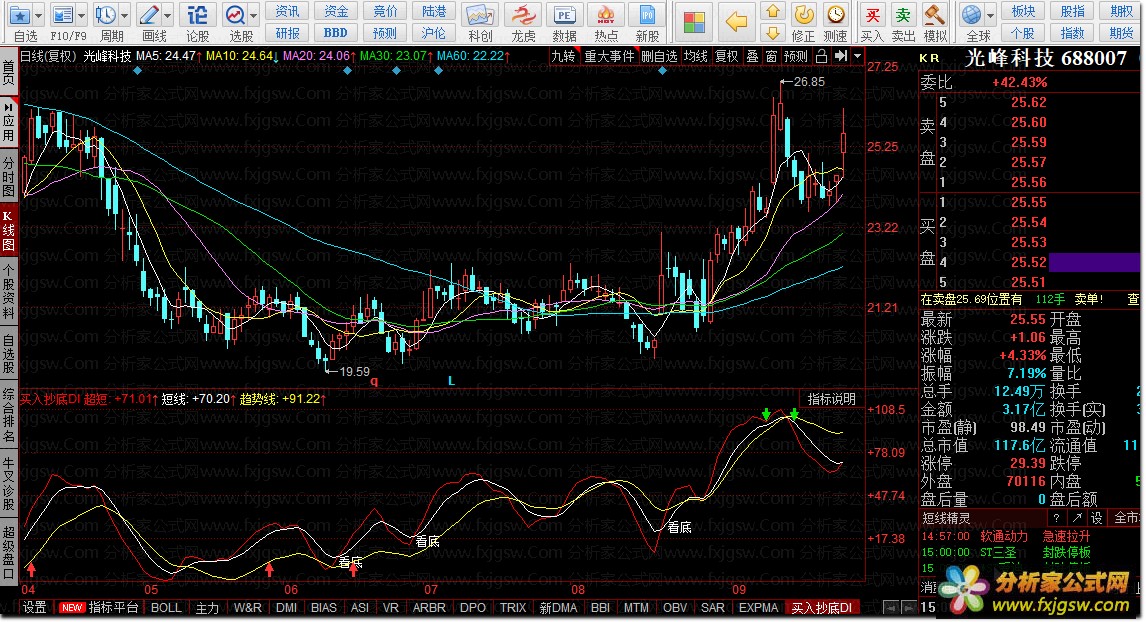Open the 数据 PE icon
Image resolution: width=1146 pixels, height=622 pixels.
click(x=563, y=15)
